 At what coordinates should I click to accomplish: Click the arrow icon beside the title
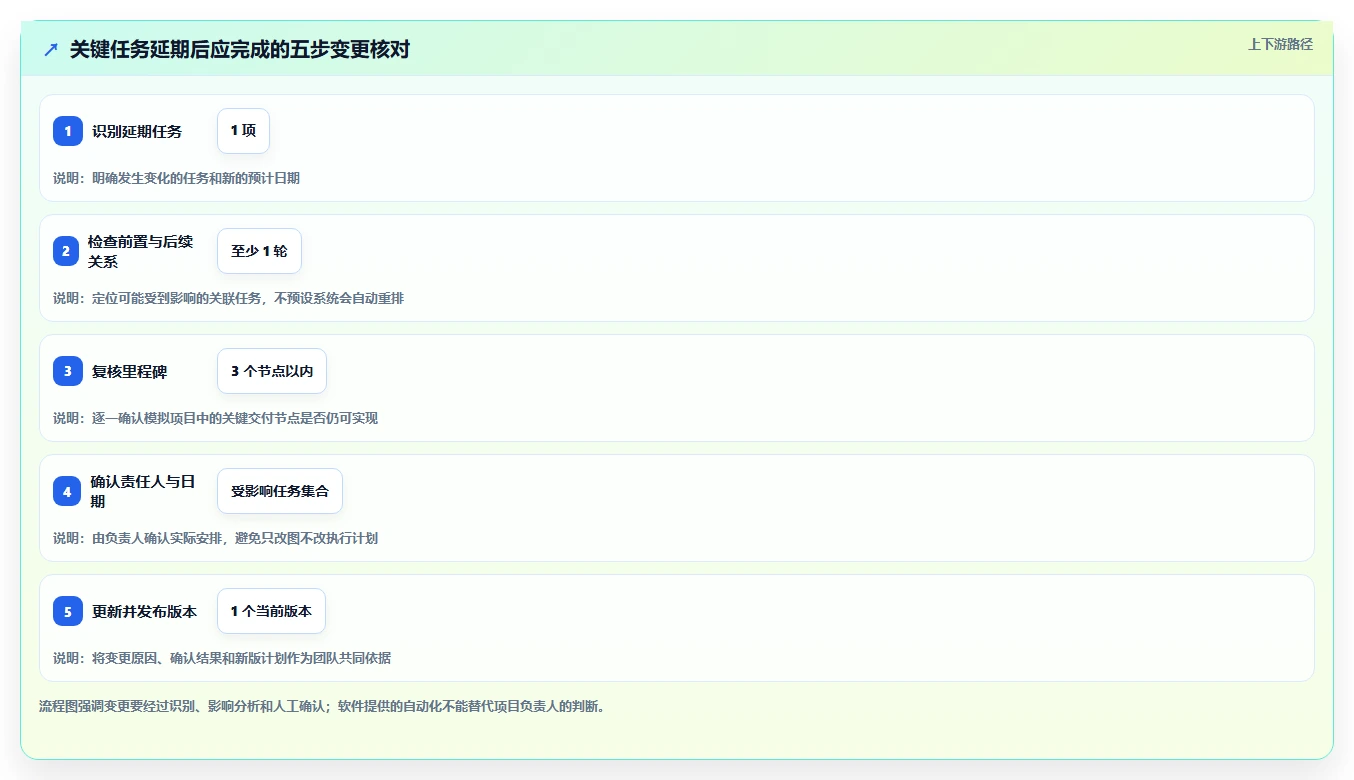coord(51,49)
